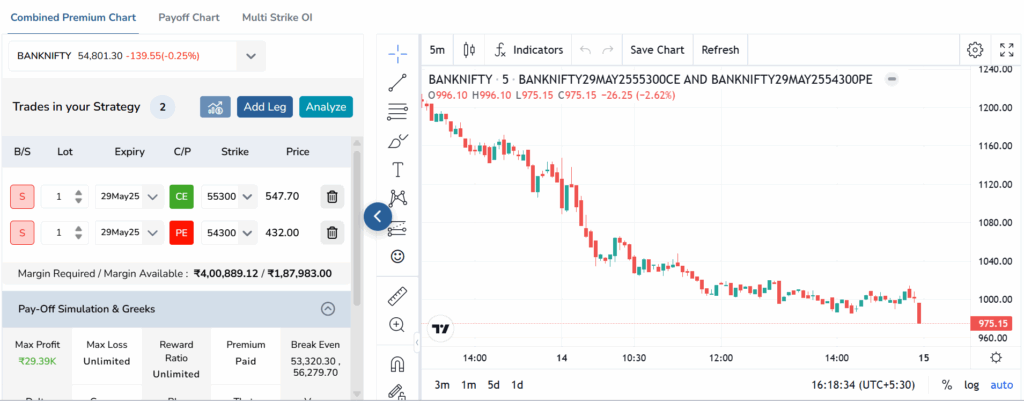Viewport: 1024px width, 401px height.
Task: Switch chart to fullscreen mode
Action: click(x=1006, y=50)
